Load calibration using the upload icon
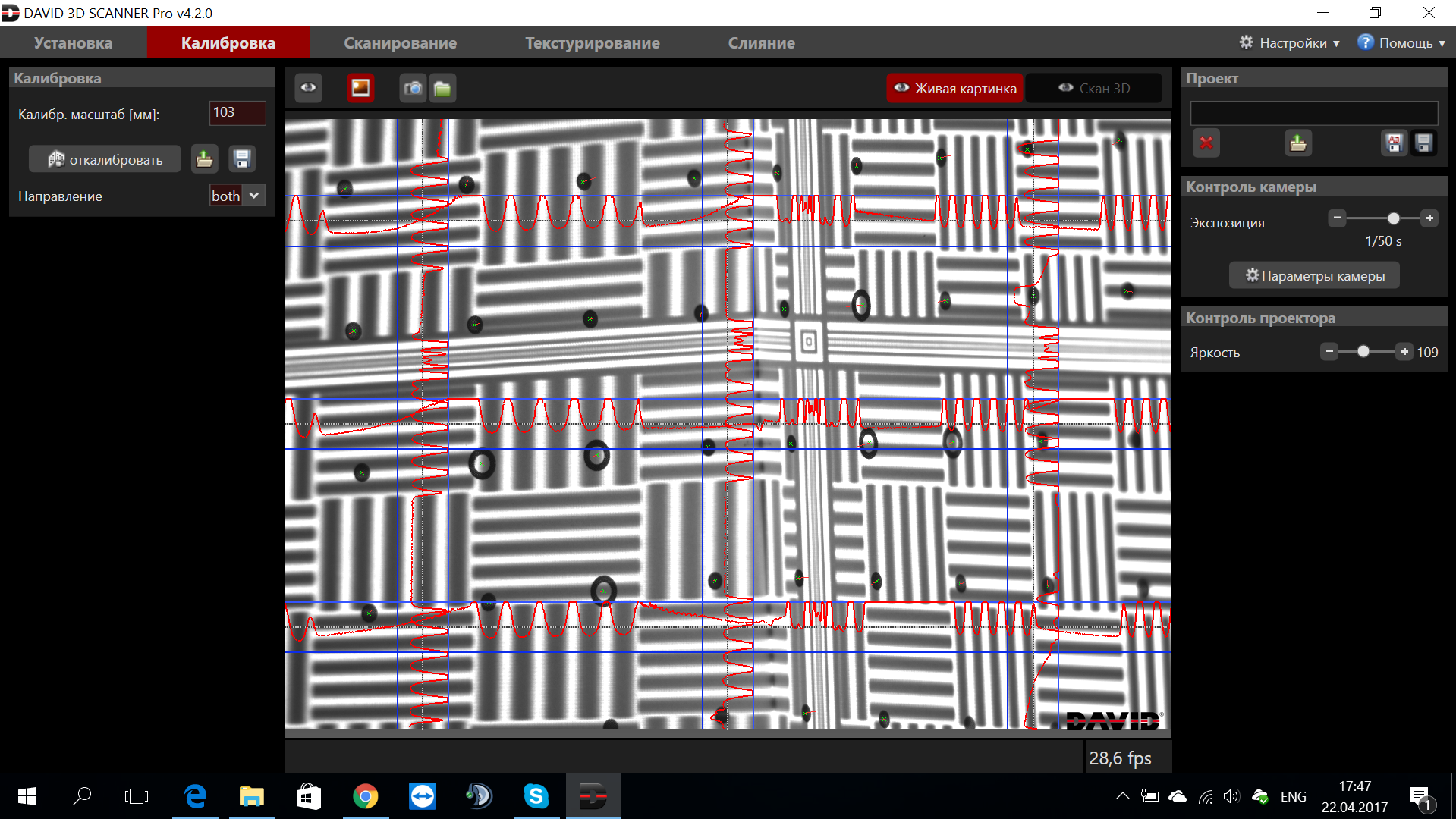This screenshot has height=819, width=1456. pos(204,159)
